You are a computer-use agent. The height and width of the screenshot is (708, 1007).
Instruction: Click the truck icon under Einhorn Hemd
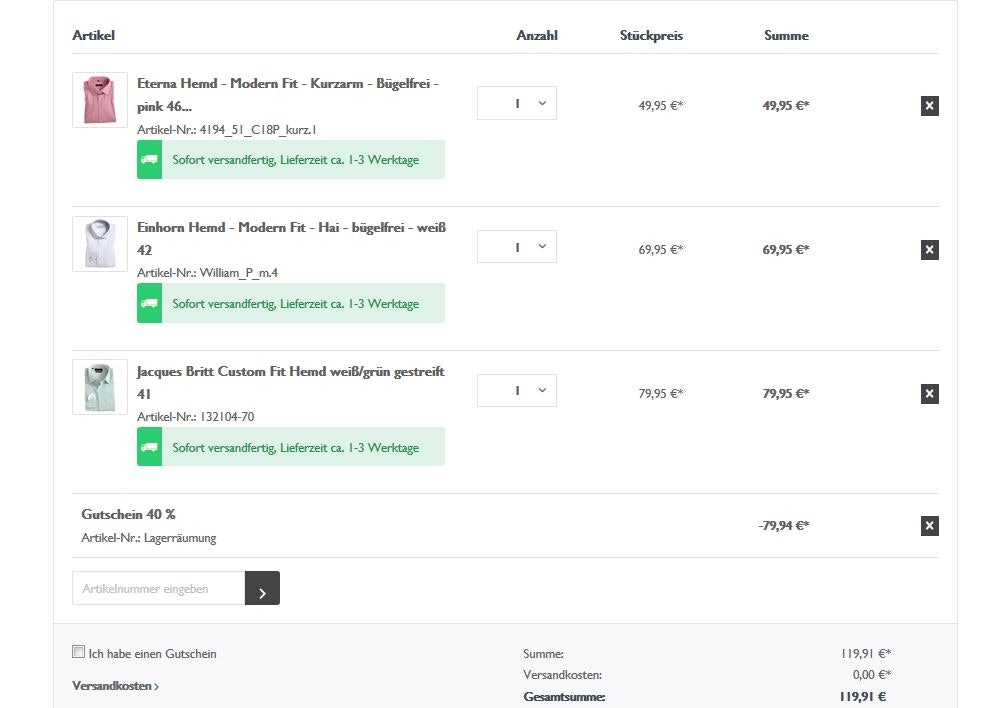[x=150, y=303]
